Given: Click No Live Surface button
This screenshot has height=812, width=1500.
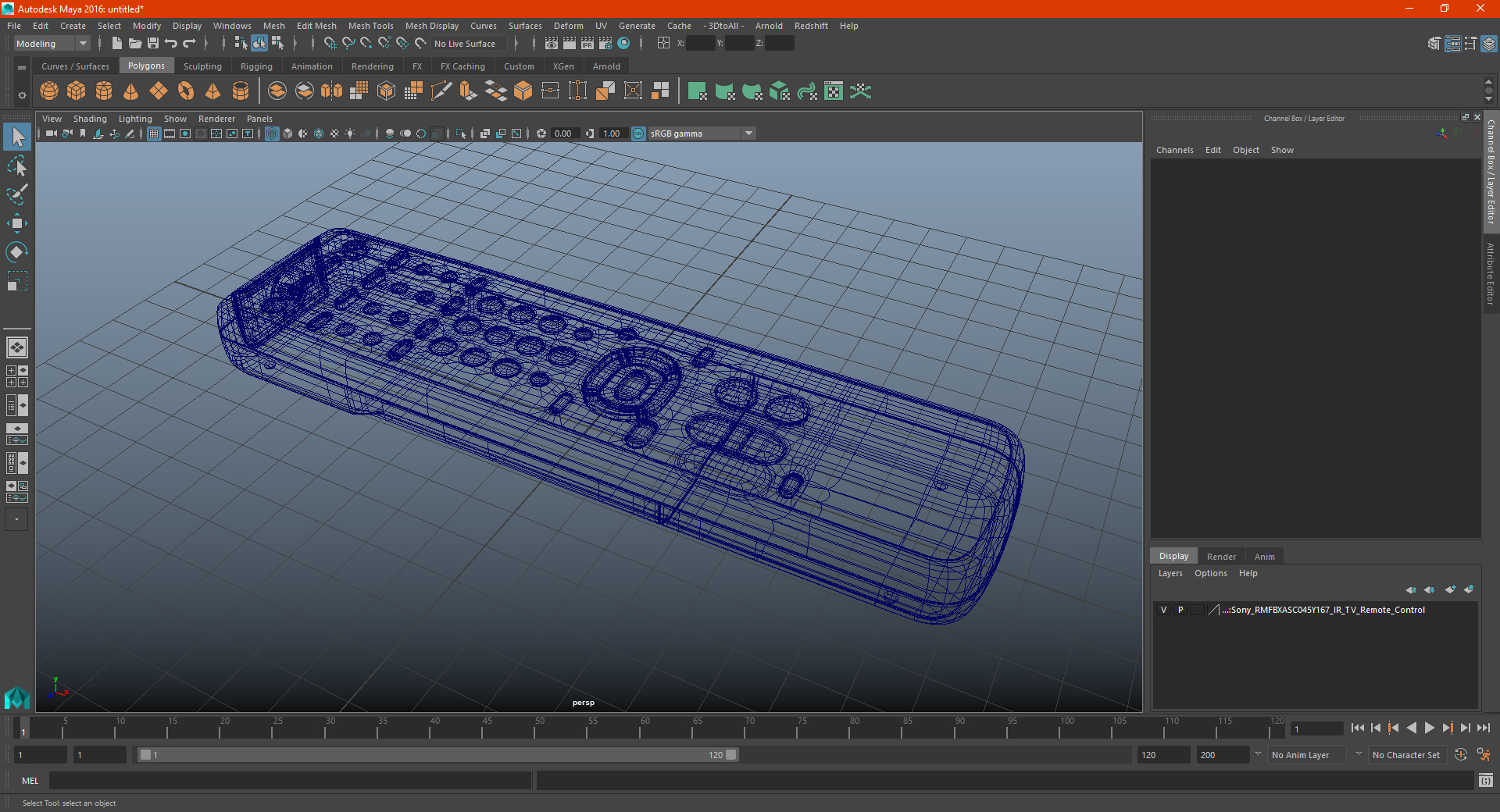Looking at the screenshot, I should [469, 44].
